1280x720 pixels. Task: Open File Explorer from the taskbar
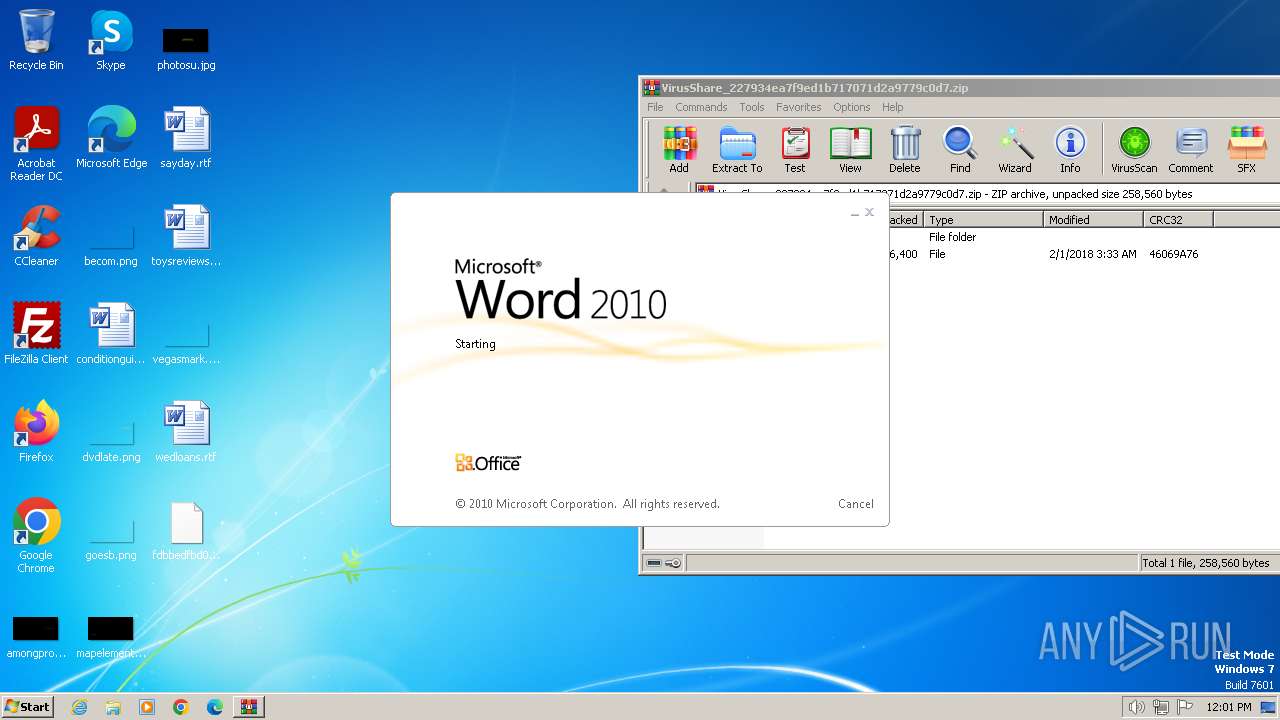pyautogui.click(x=113, y=707)
